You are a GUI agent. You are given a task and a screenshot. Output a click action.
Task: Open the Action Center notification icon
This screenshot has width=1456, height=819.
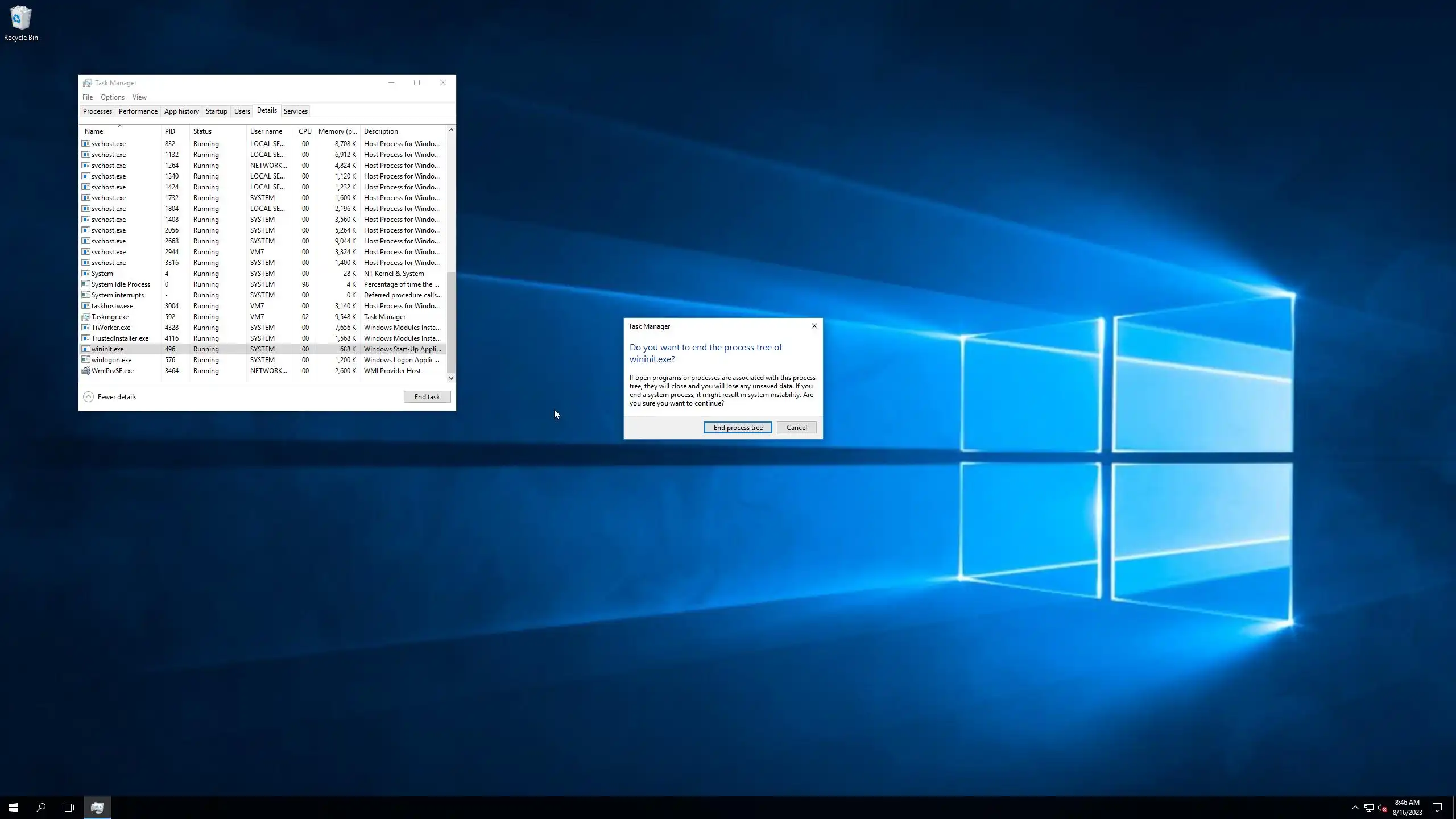coord(1437,808)
